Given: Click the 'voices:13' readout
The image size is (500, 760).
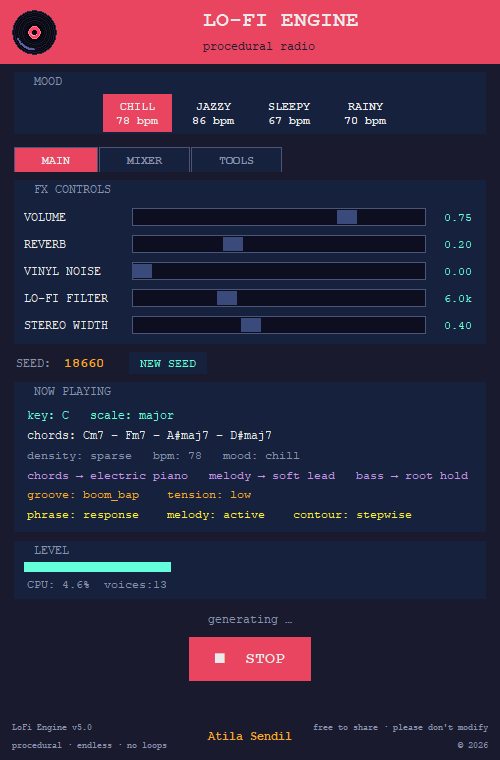Looking at the screenshot, I should pyautogui.click(x=135, y=585).
